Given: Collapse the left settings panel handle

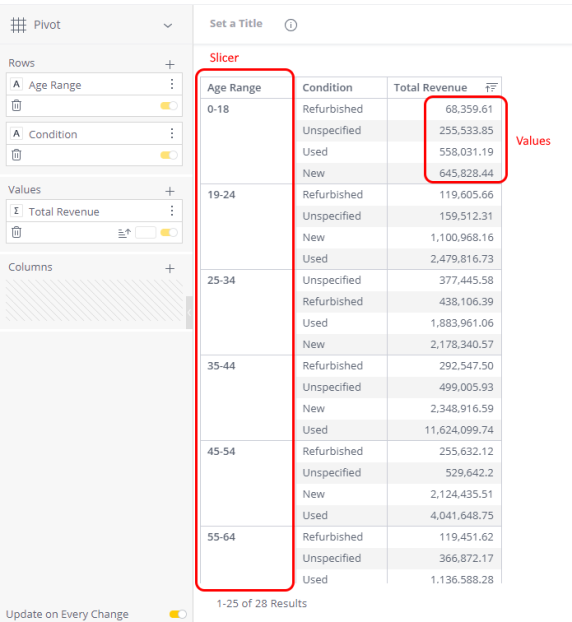Looking at the screenshot, I should click(189, 312).
